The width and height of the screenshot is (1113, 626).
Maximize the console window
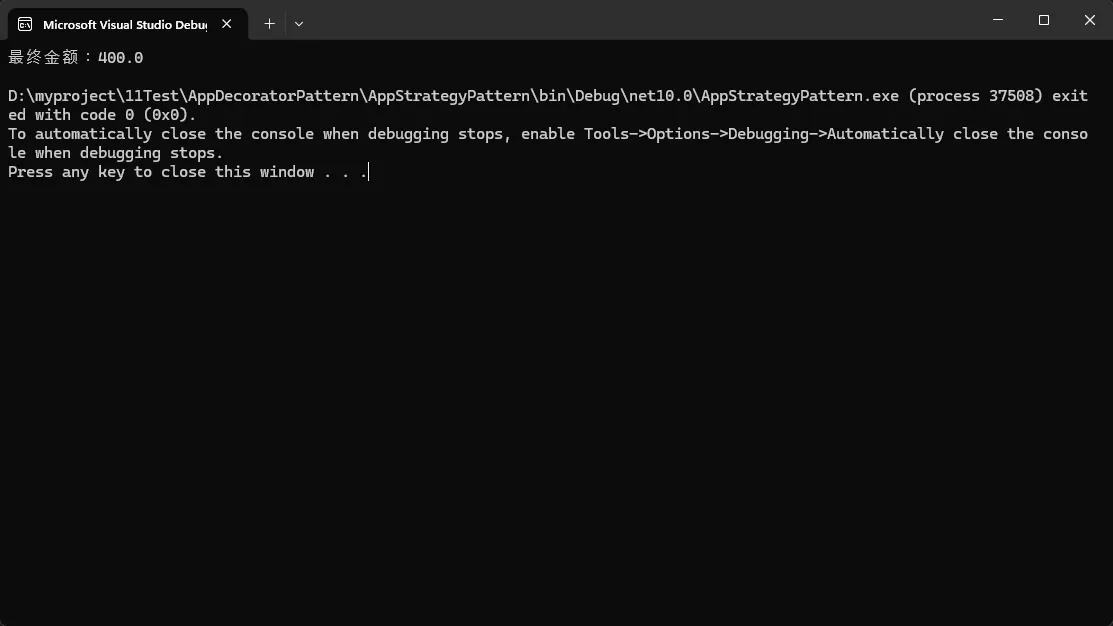point(1044,20)
